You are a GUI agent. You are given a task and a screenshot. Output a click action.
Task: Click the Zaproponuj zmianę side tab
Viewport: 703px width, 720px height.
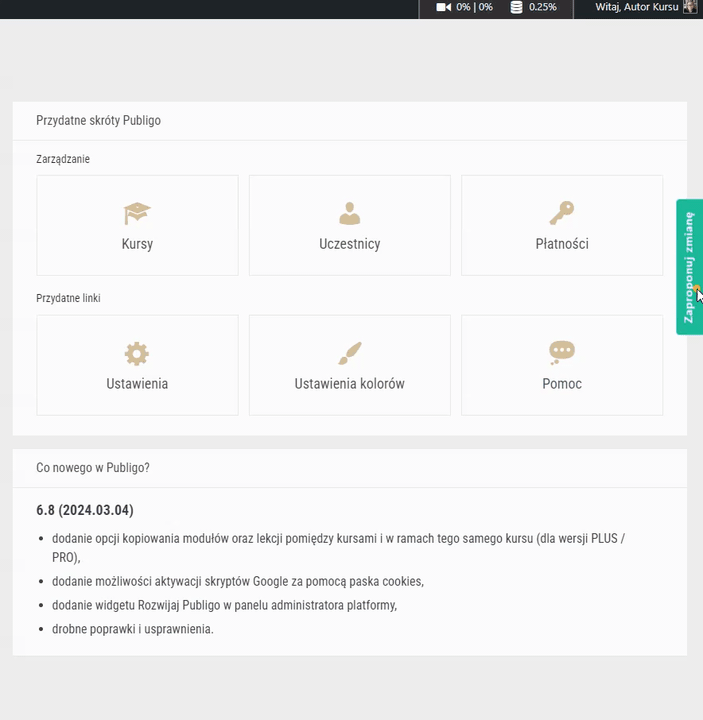pos(689,267)
